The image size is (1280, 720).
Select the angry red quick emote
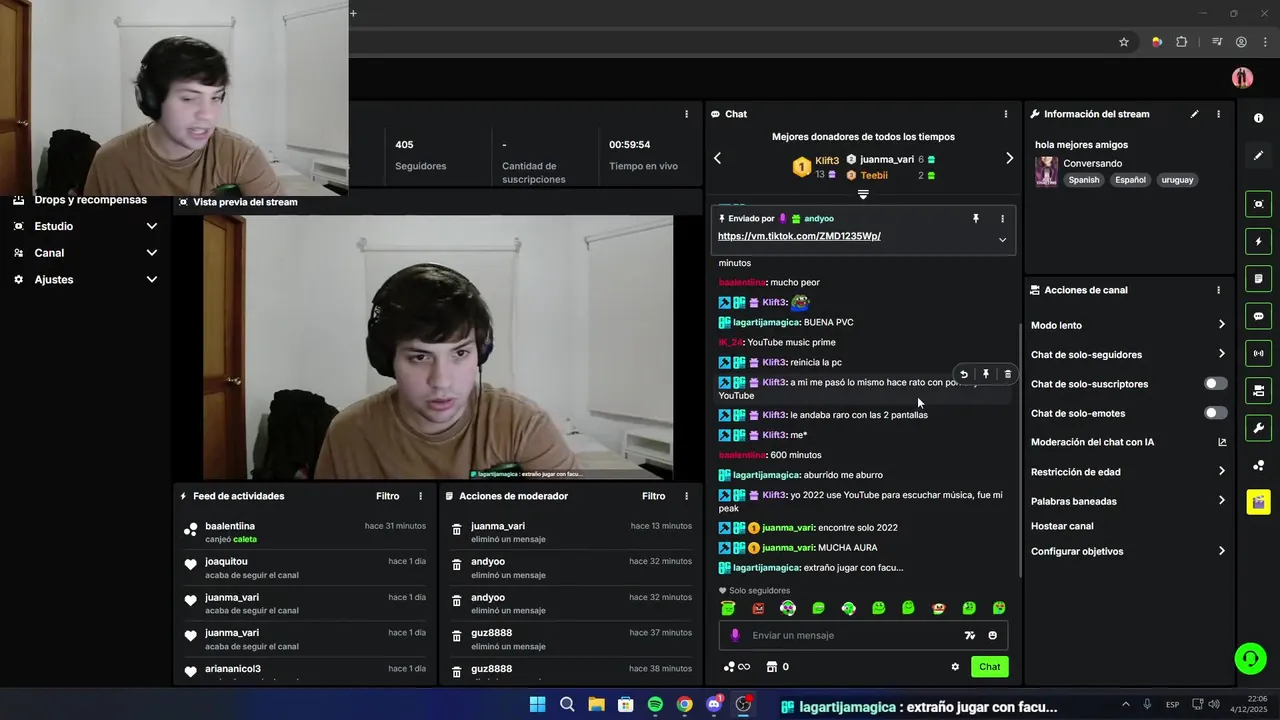[x=758, y=608]
